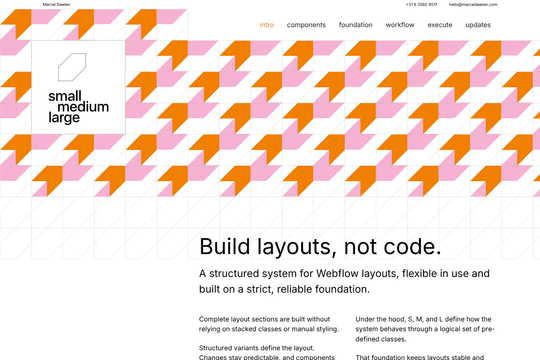Click the 'Structured variants define the layout' paragraph
540x360 pixels.
(x=267, y=352)
